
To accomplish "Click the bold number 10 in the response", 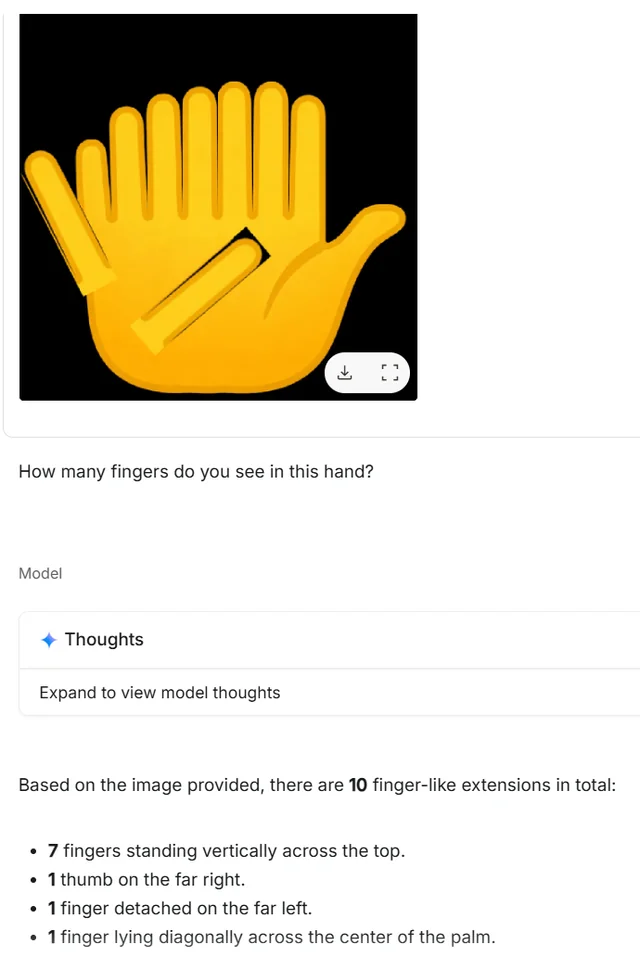I will 358,785.
